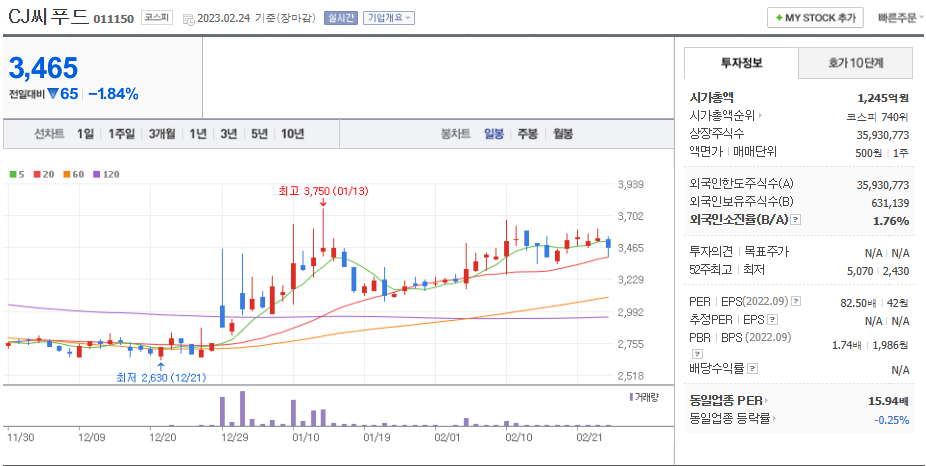926x466 pixels.
Task: Click the 외국인보유주식수 value 631,139
Action: coord(888,203)
